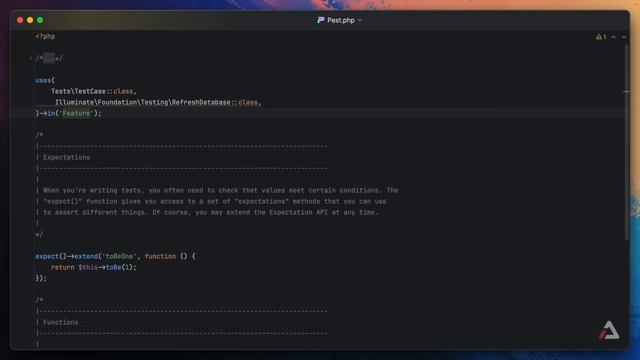Screen dimensions: 640x360
Task: Click the 'Expectations' comment heading
Action: (66, 158)
